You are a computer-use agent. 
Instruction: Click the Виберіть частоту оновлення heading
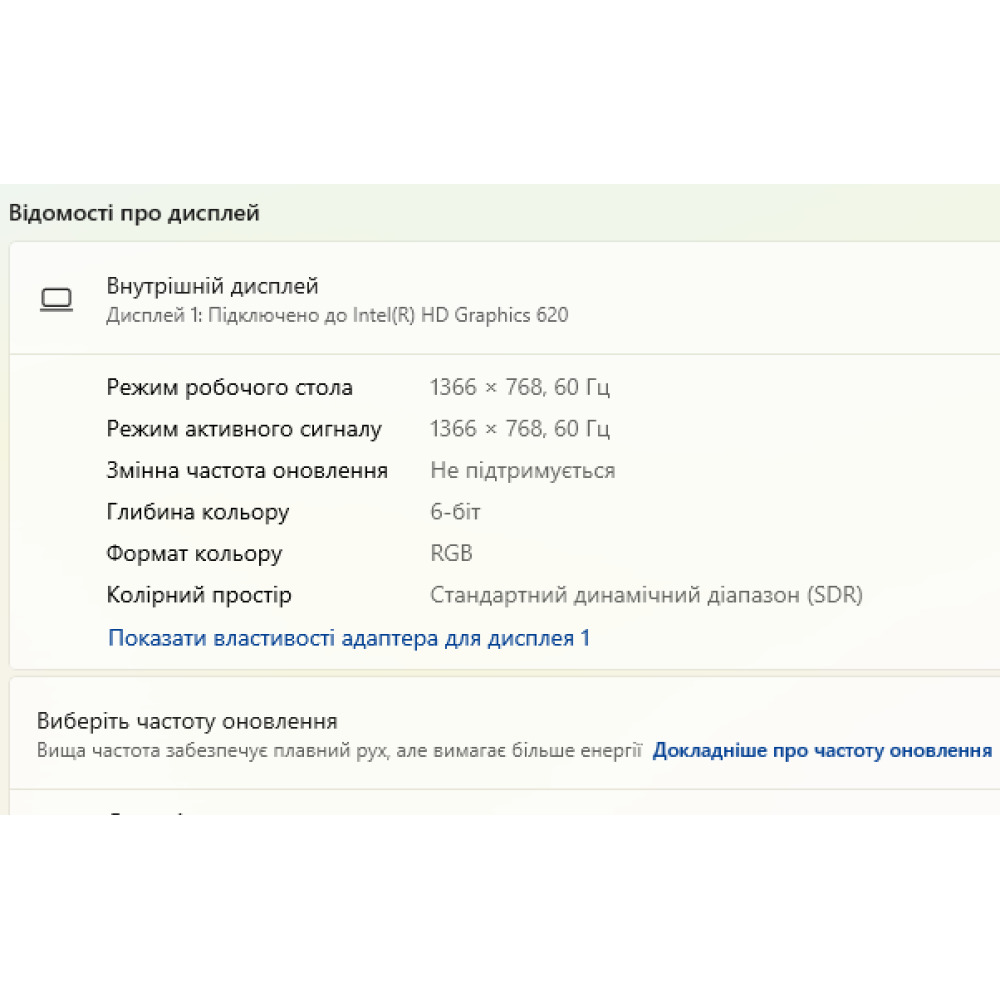coord(187,721)
